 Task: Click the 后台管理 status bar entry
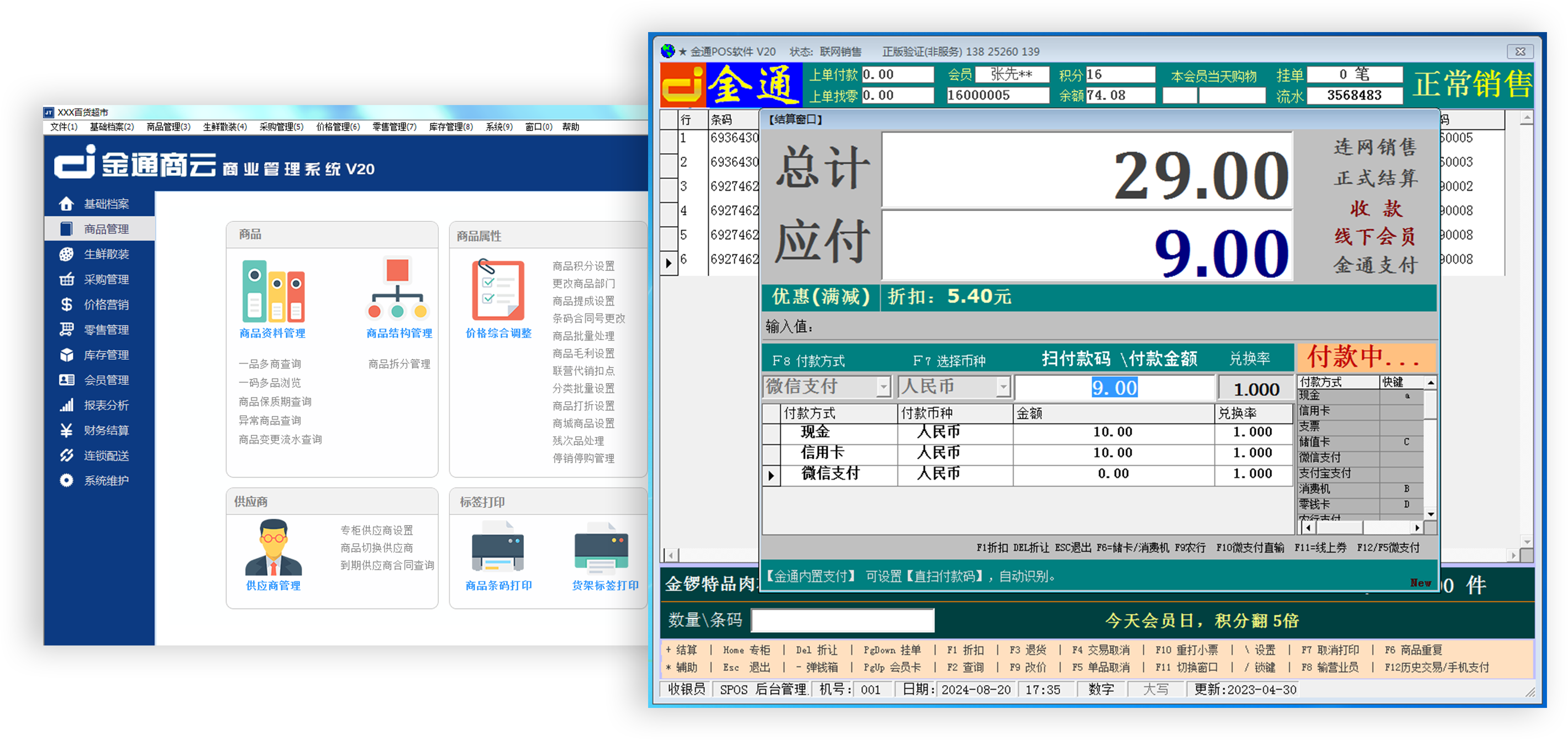[781, 690]
